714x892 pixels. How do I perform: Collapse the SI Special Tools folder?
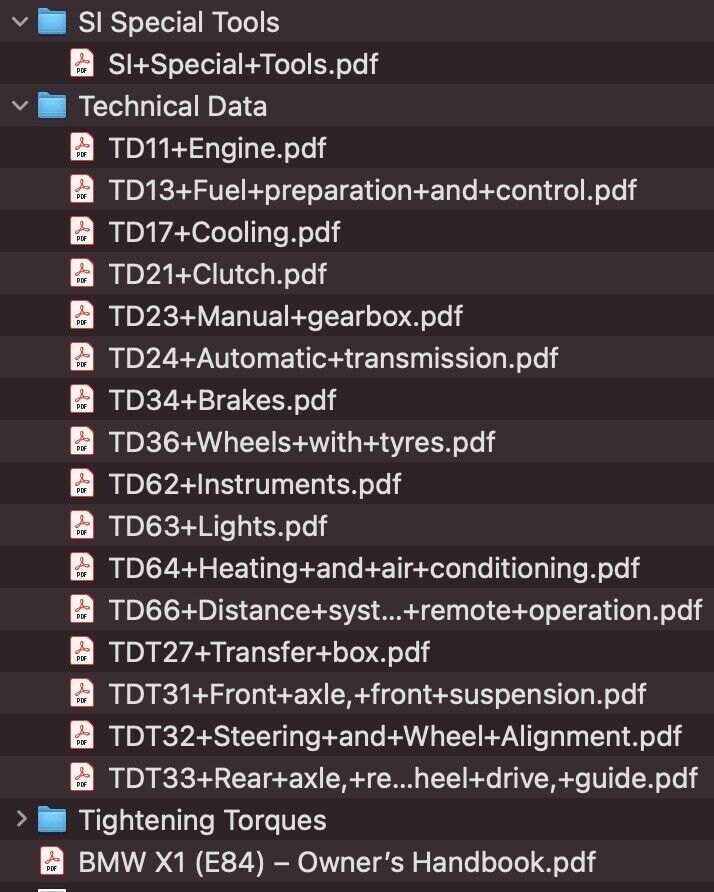20,22
